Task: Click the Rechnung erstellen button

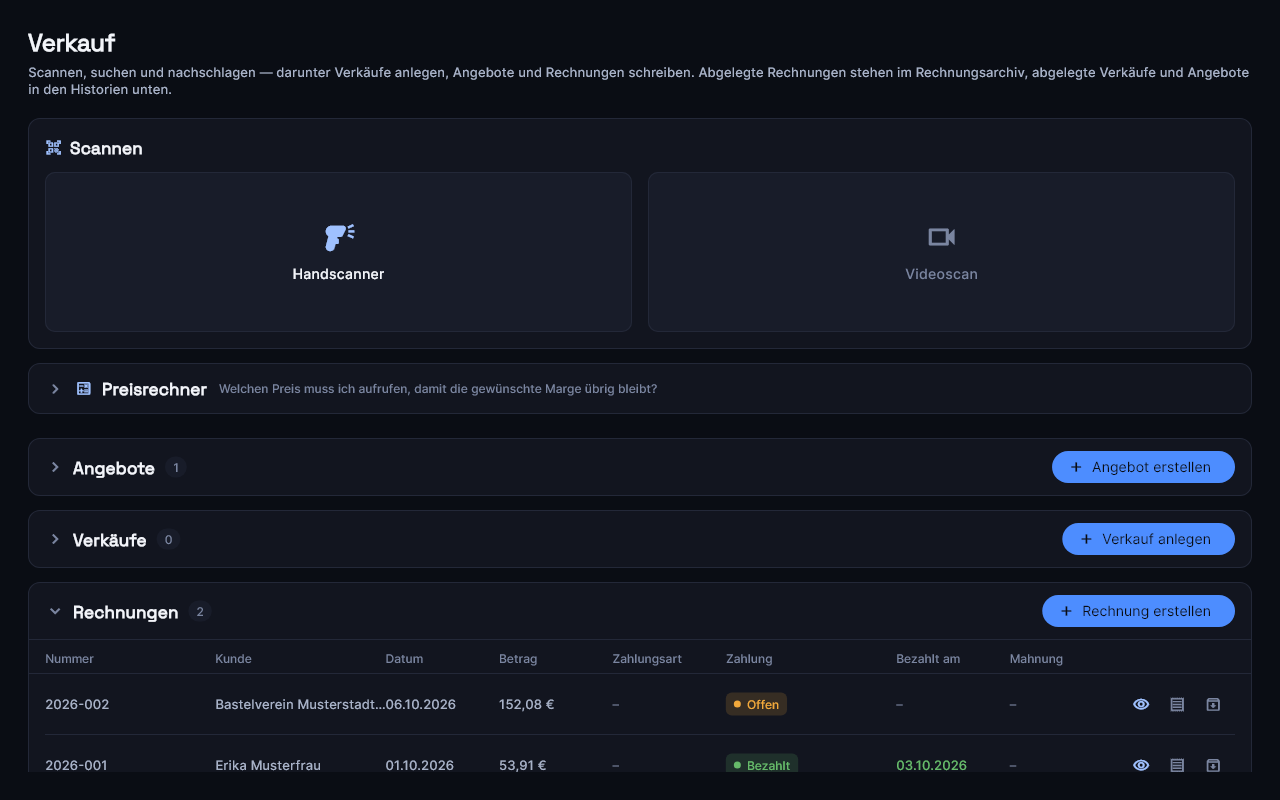Action: [1138, 611]
